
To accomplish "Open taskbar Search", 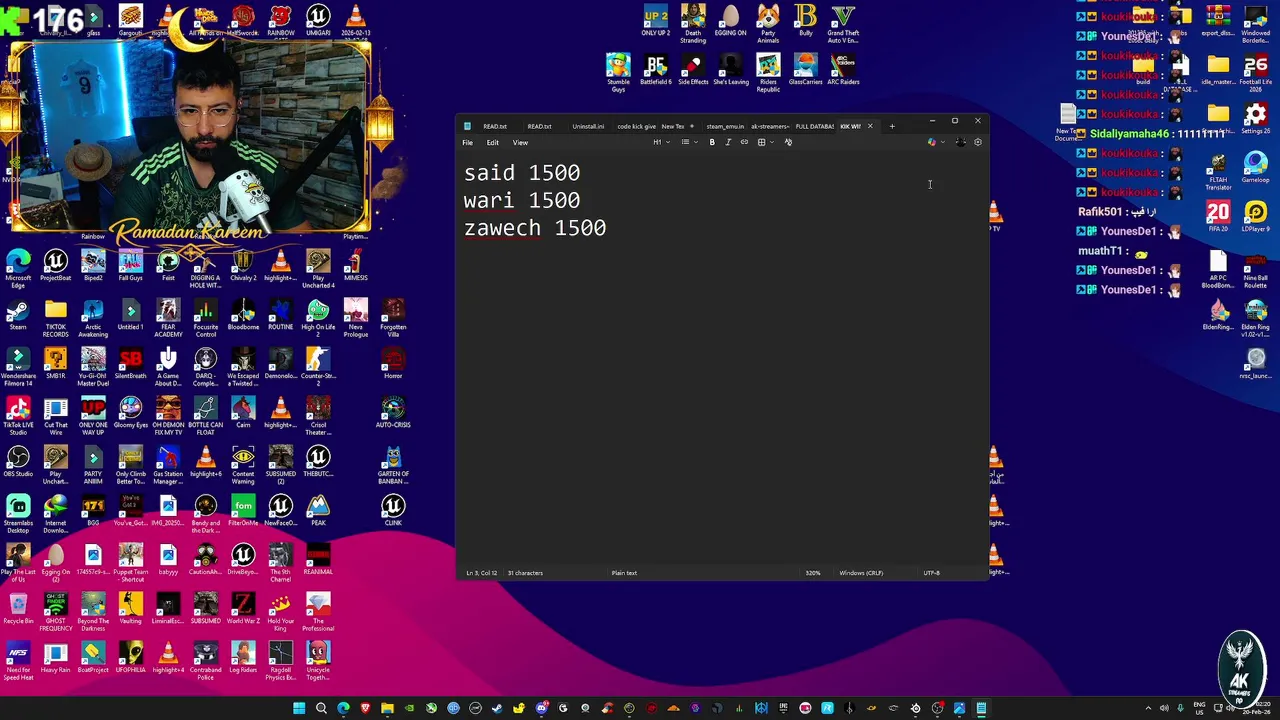I will 321,708.
